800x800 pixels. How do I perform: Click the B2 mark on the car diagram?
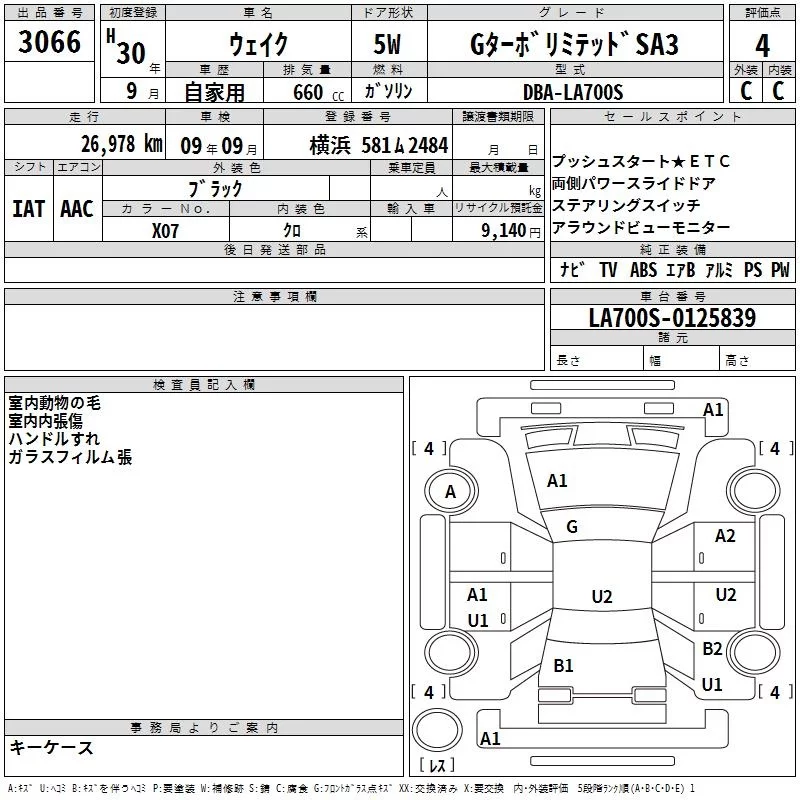tap(712, 649)
